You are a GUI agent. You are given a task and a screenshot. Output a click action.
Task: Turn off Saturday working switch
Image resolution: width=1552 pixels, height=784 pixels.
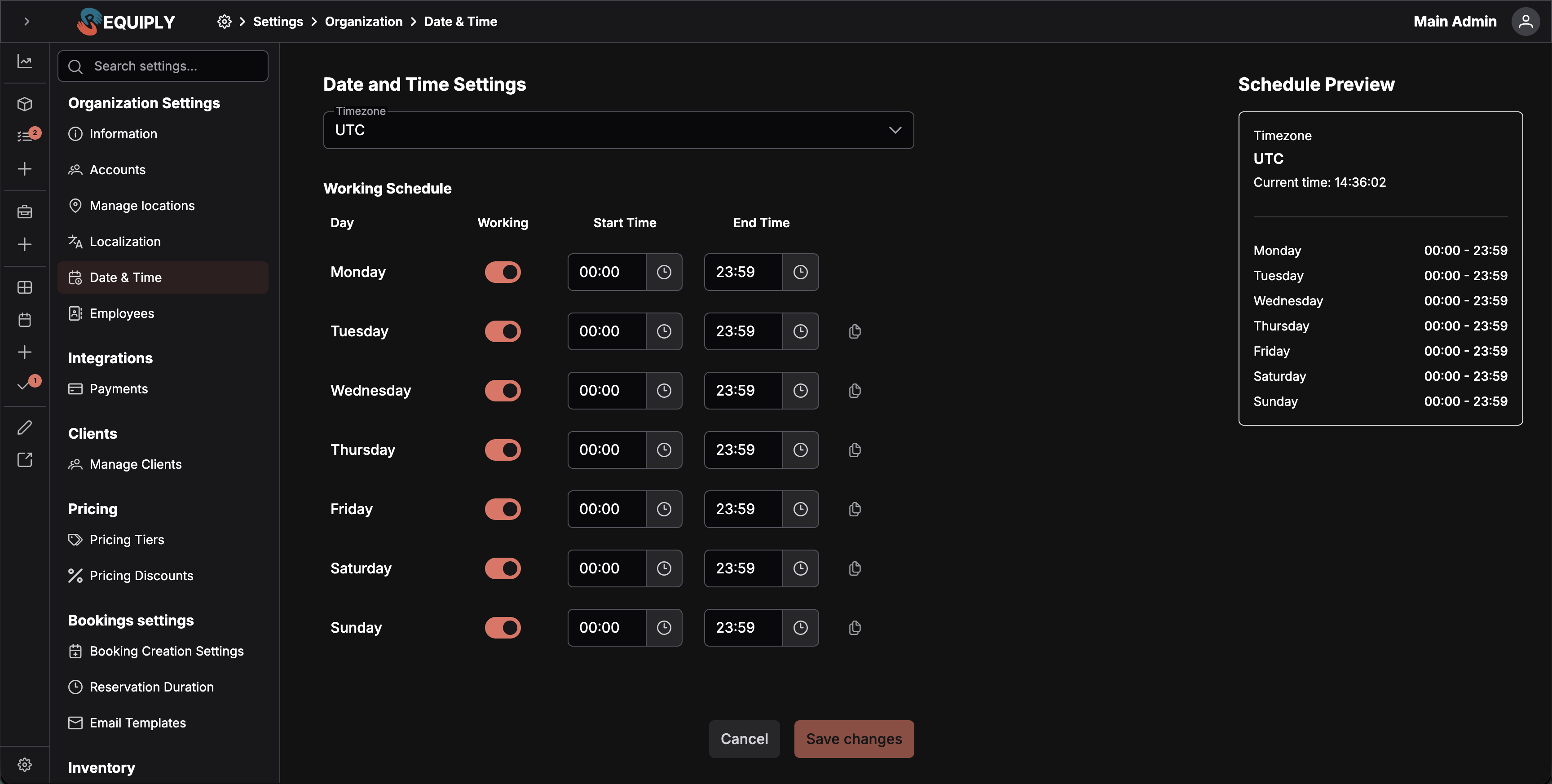[x=503, y=569]
